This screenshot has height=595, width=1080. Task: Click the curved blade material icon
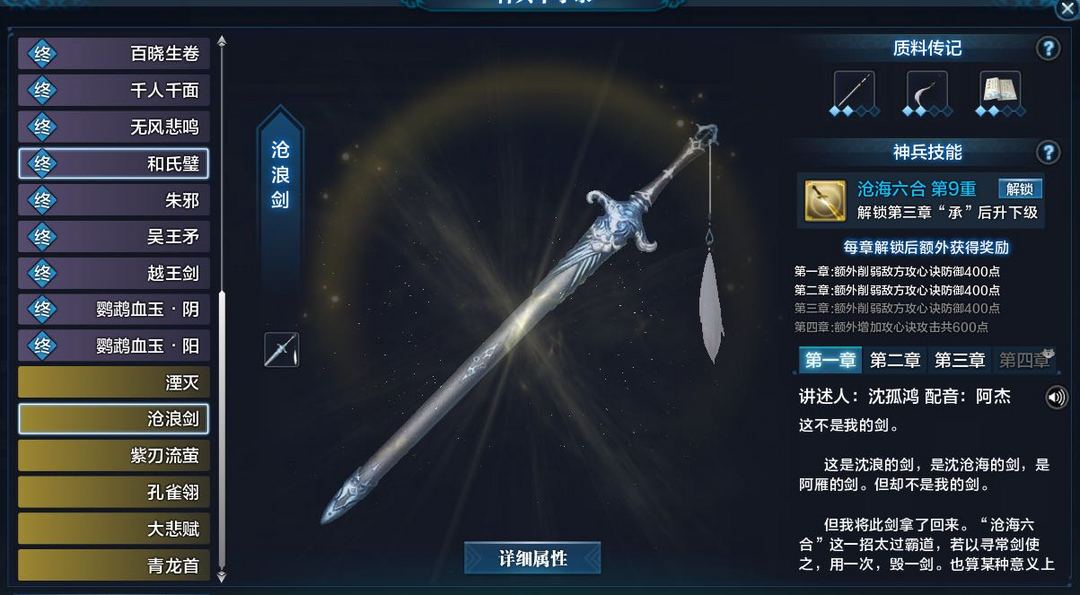[927, 90]
